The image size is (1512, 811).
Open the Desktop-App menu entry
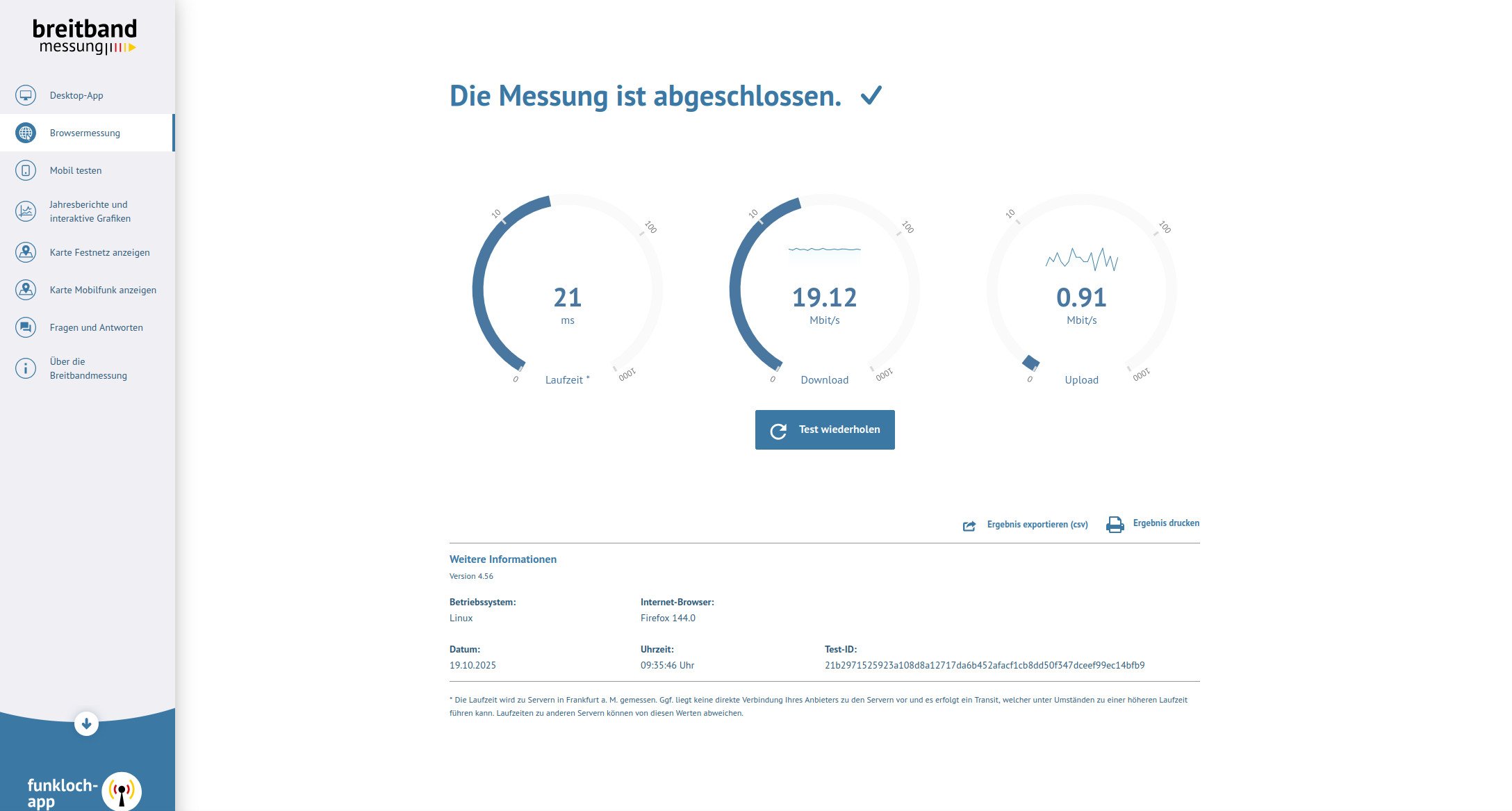tap(76, 95)
